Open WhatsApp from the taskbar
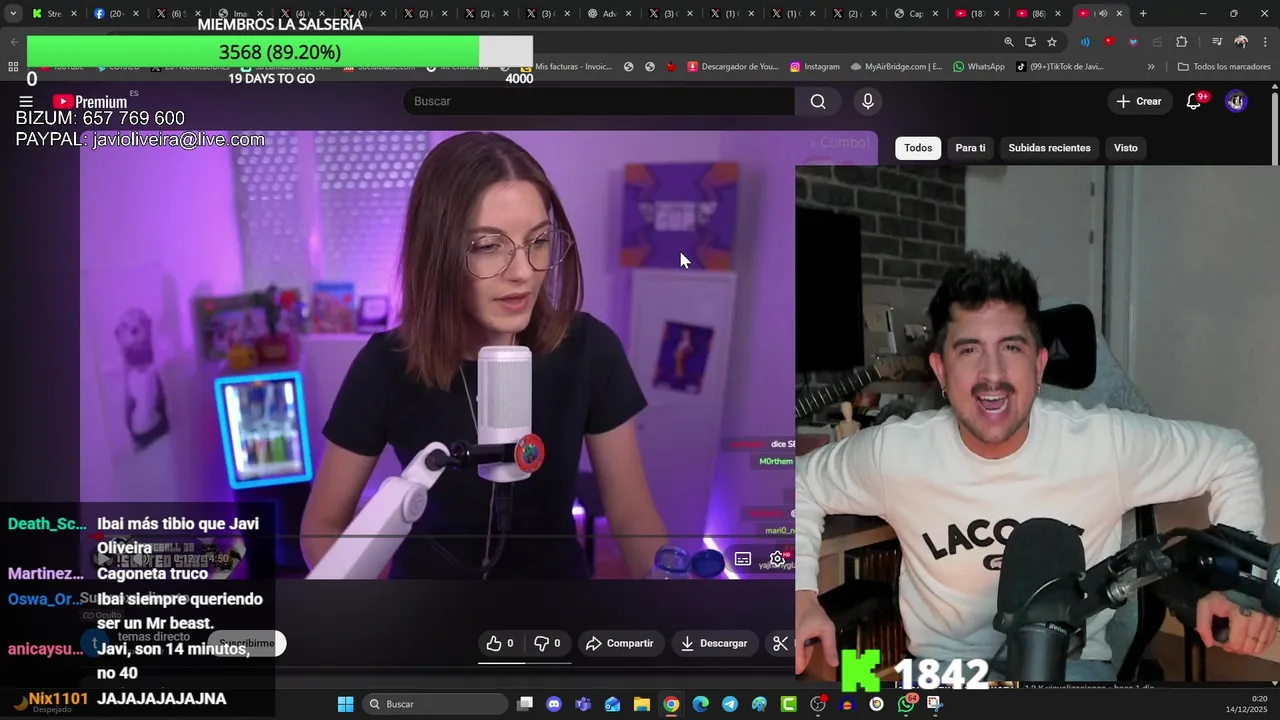This screenshot has height=720, width=1280. 906,704
